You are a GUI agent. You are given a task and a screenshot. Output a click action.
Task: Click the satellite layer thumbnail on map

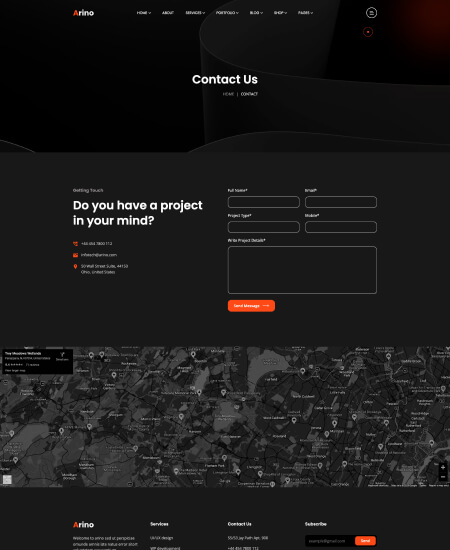[x=7, y=479]
